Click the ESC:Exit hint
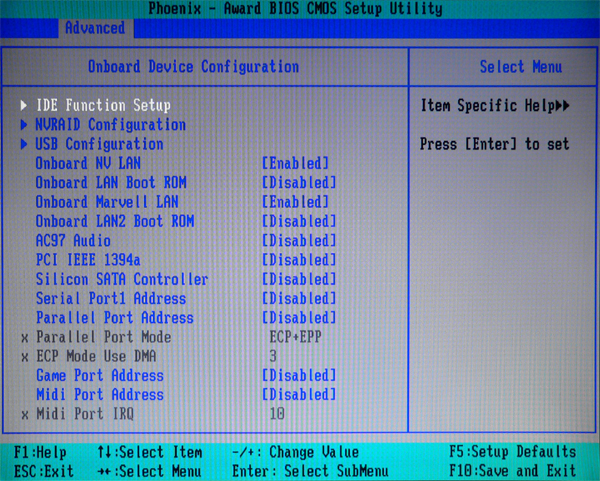 [x=44, y=471]
